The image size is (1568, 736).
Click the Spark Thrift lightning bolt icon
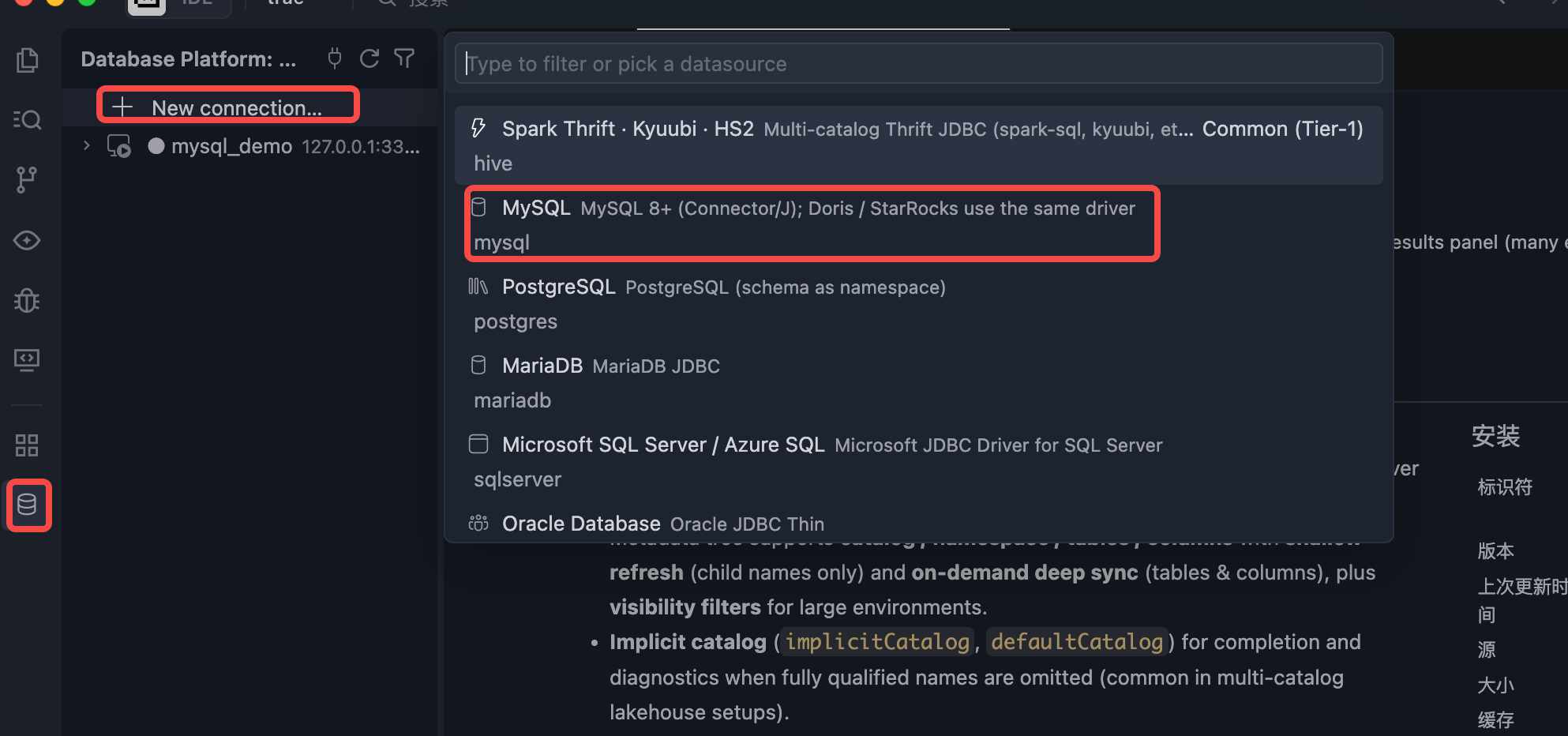point(478,128)
